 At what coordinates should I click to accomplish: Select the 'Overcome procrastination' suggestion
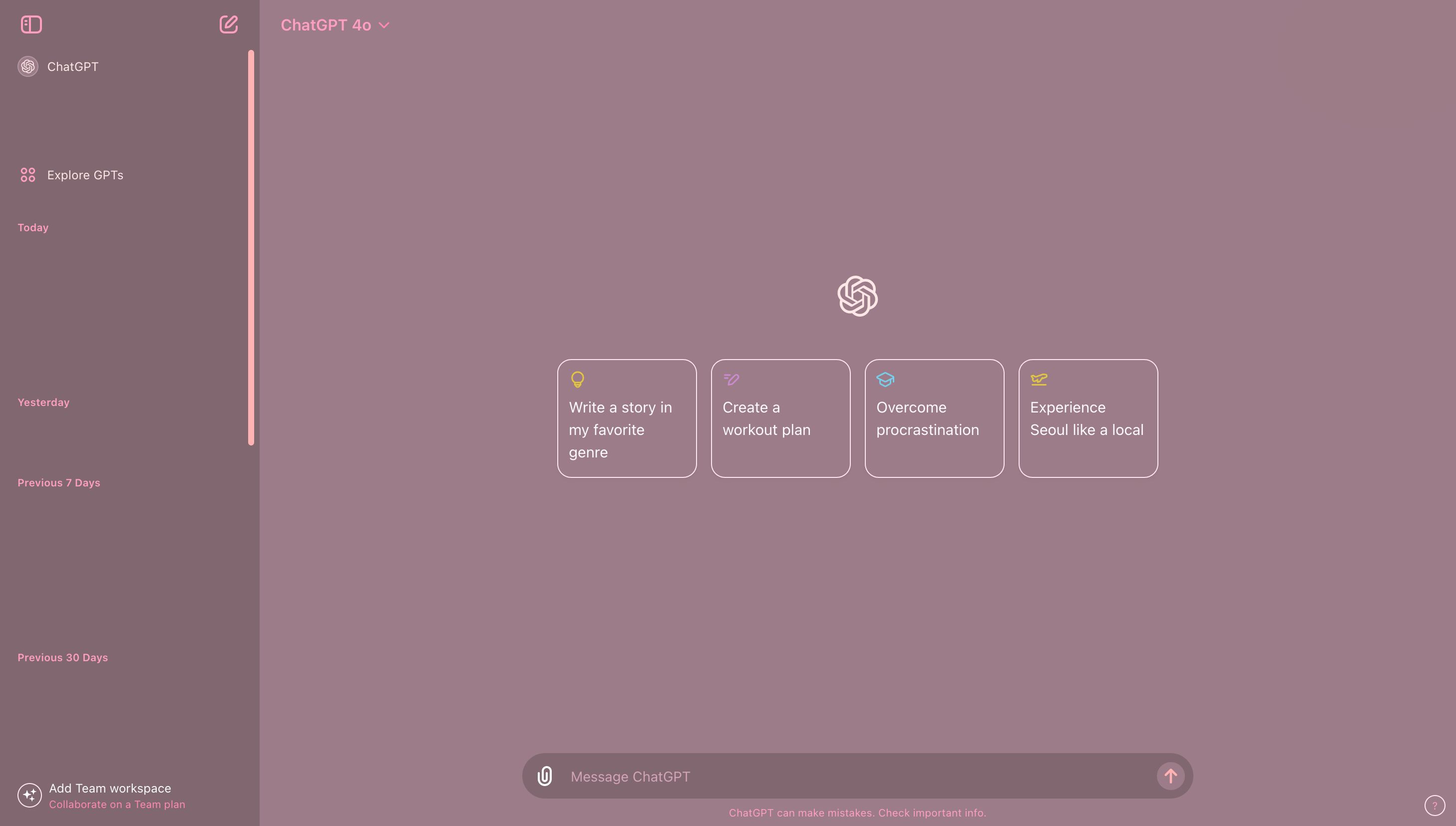[935, 418]
